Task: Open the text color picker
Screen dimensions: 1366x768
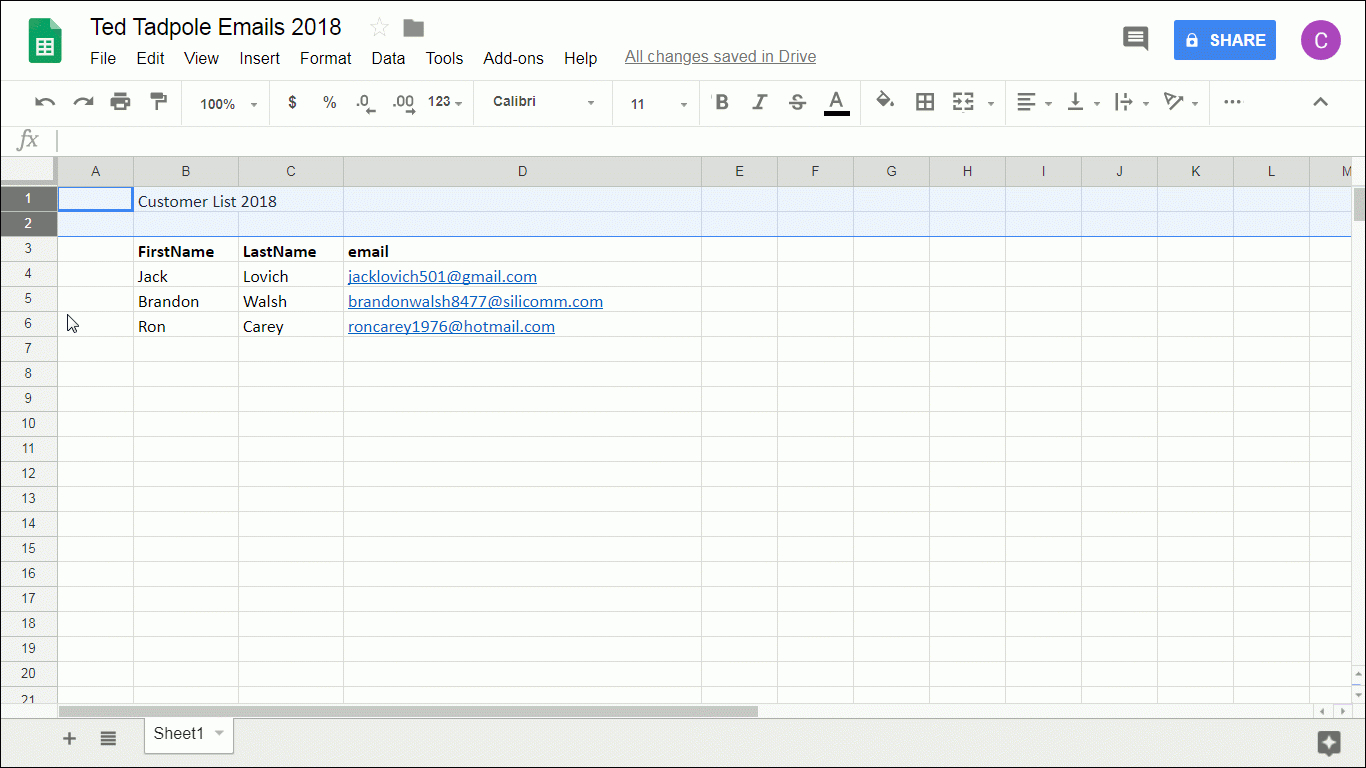Action: tap(836, 102)
